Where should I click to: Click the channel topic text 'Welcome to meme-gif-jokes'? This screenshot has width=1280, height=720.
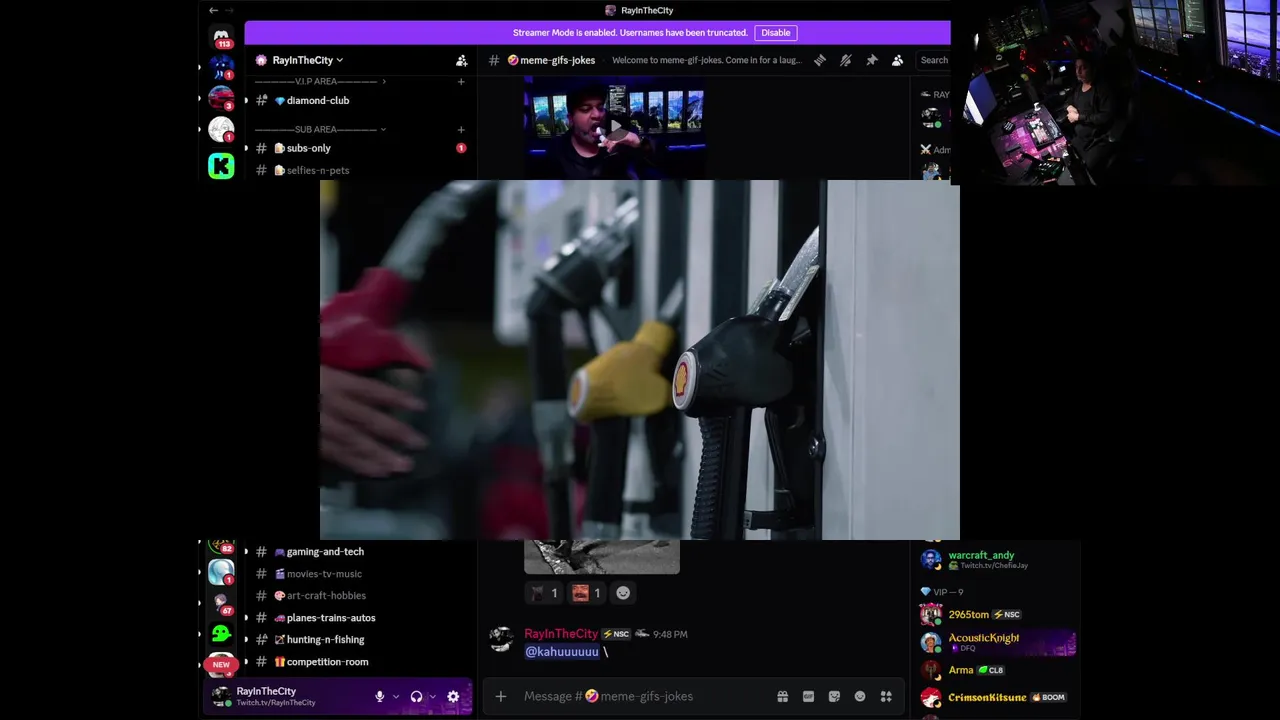pos(706,60)
